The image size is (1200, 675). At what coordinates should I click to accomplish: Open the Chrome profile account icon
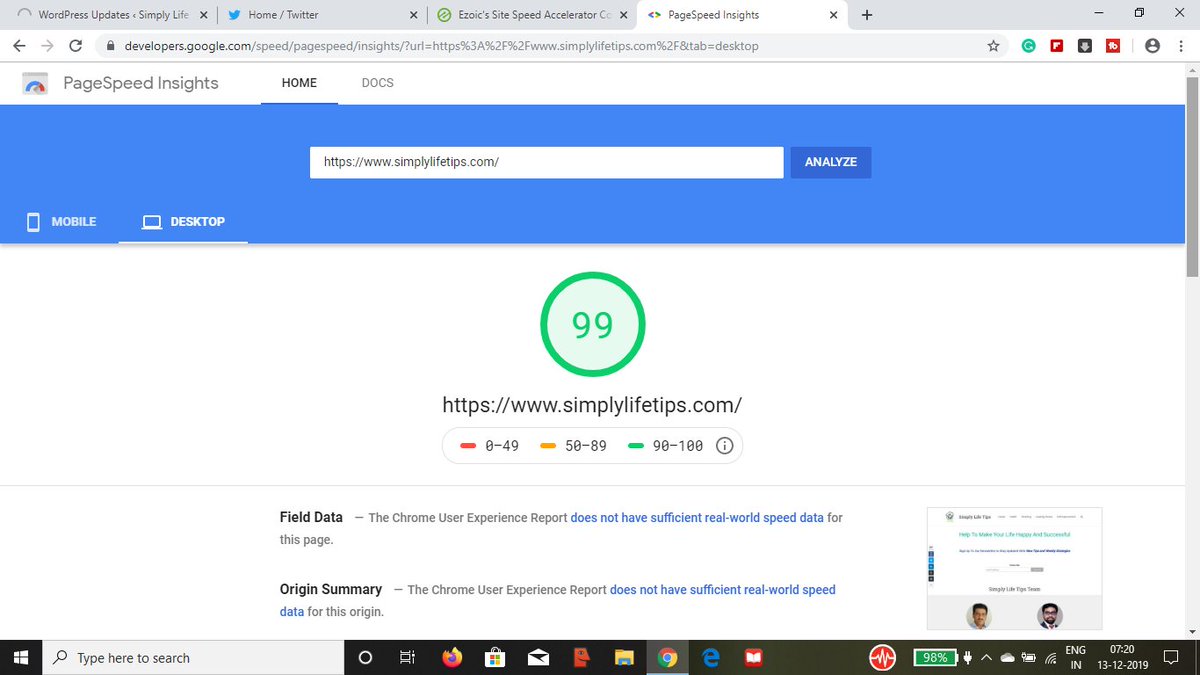(1153, 45)
